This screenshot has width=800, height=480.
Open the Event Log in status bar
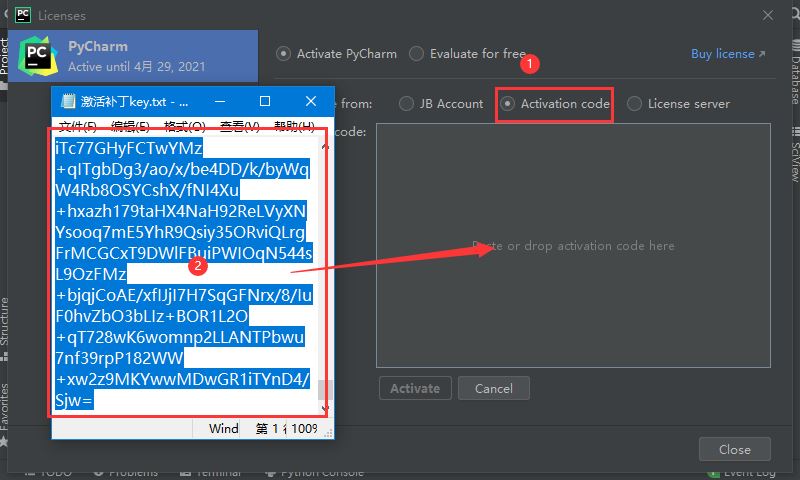click(x=742, y=473)
